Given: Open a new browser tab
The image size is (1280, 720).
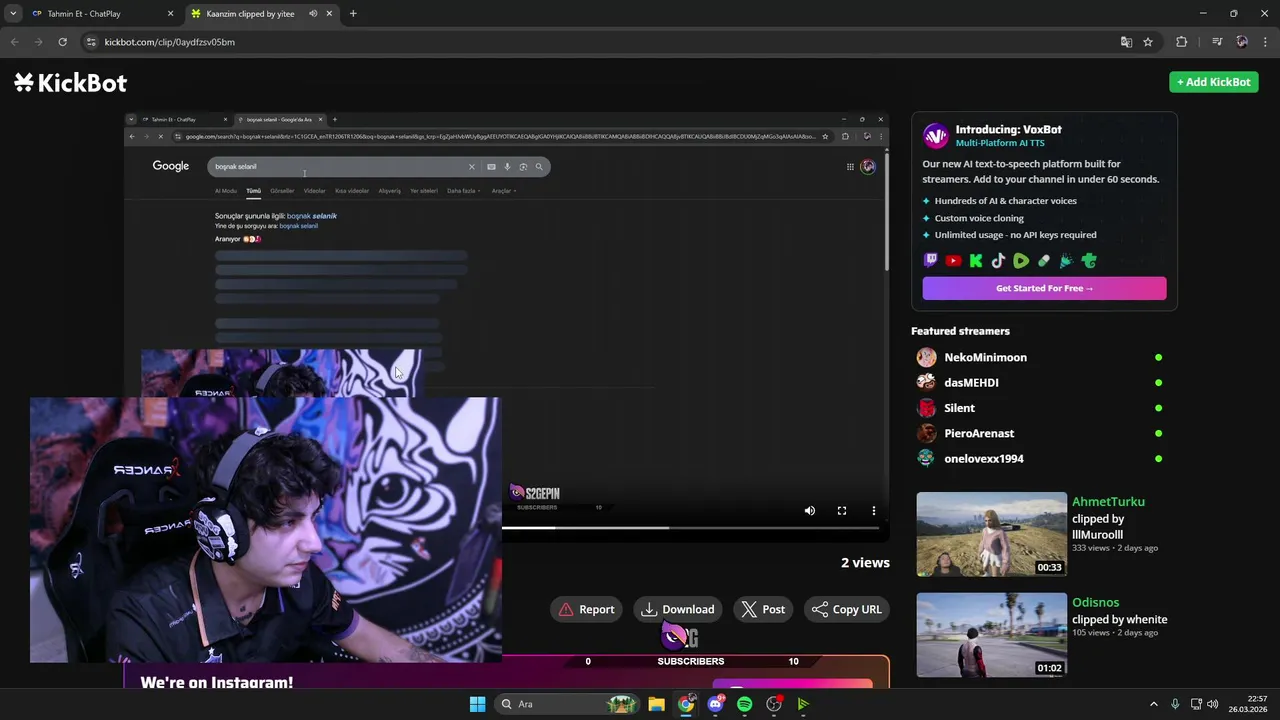Looking at the screenshot, I should tap(353, 13).
